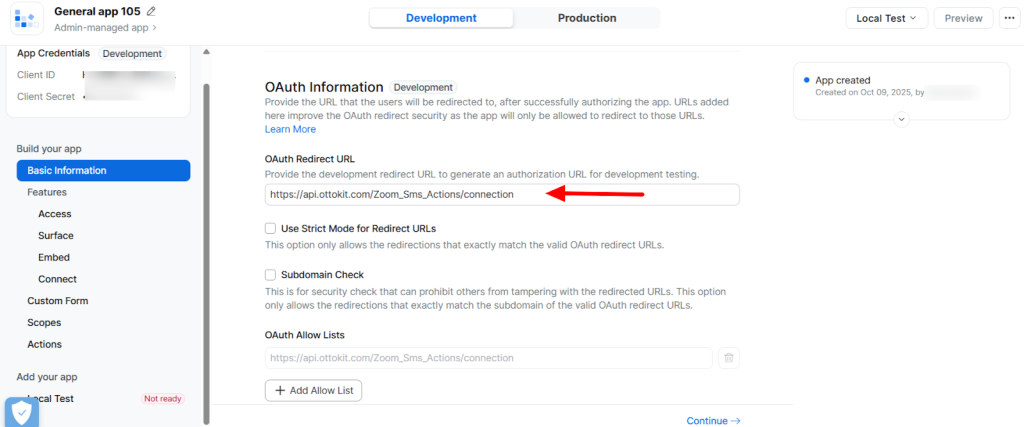Screen dimensions: 1024x427
Task: Select Surface under Features
Action: [55, 236]
